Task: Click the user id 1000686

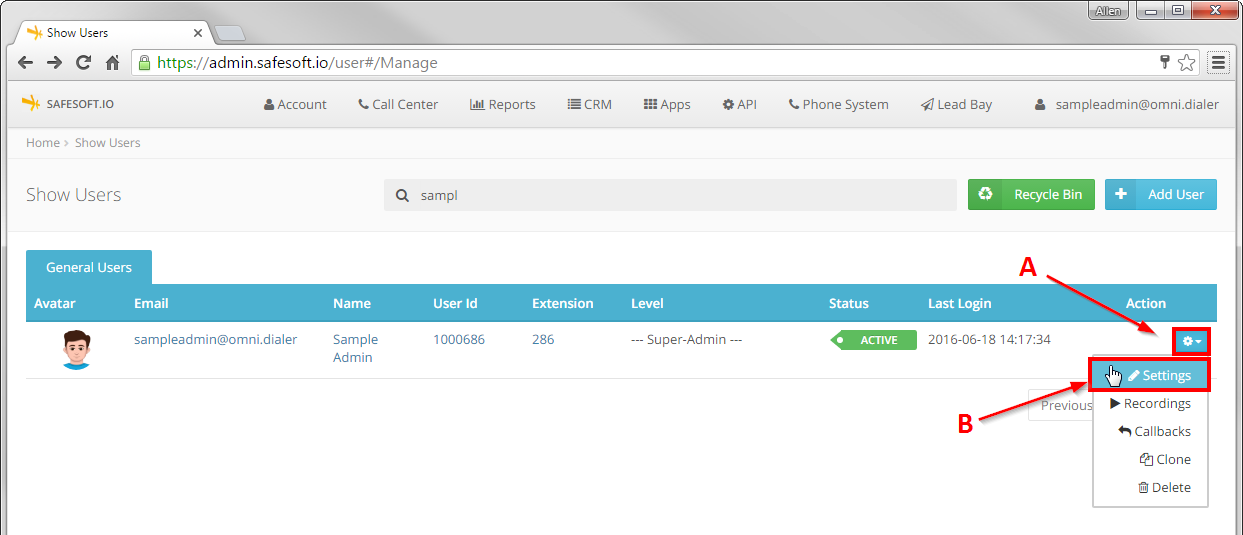Action: tap(459, 339)
